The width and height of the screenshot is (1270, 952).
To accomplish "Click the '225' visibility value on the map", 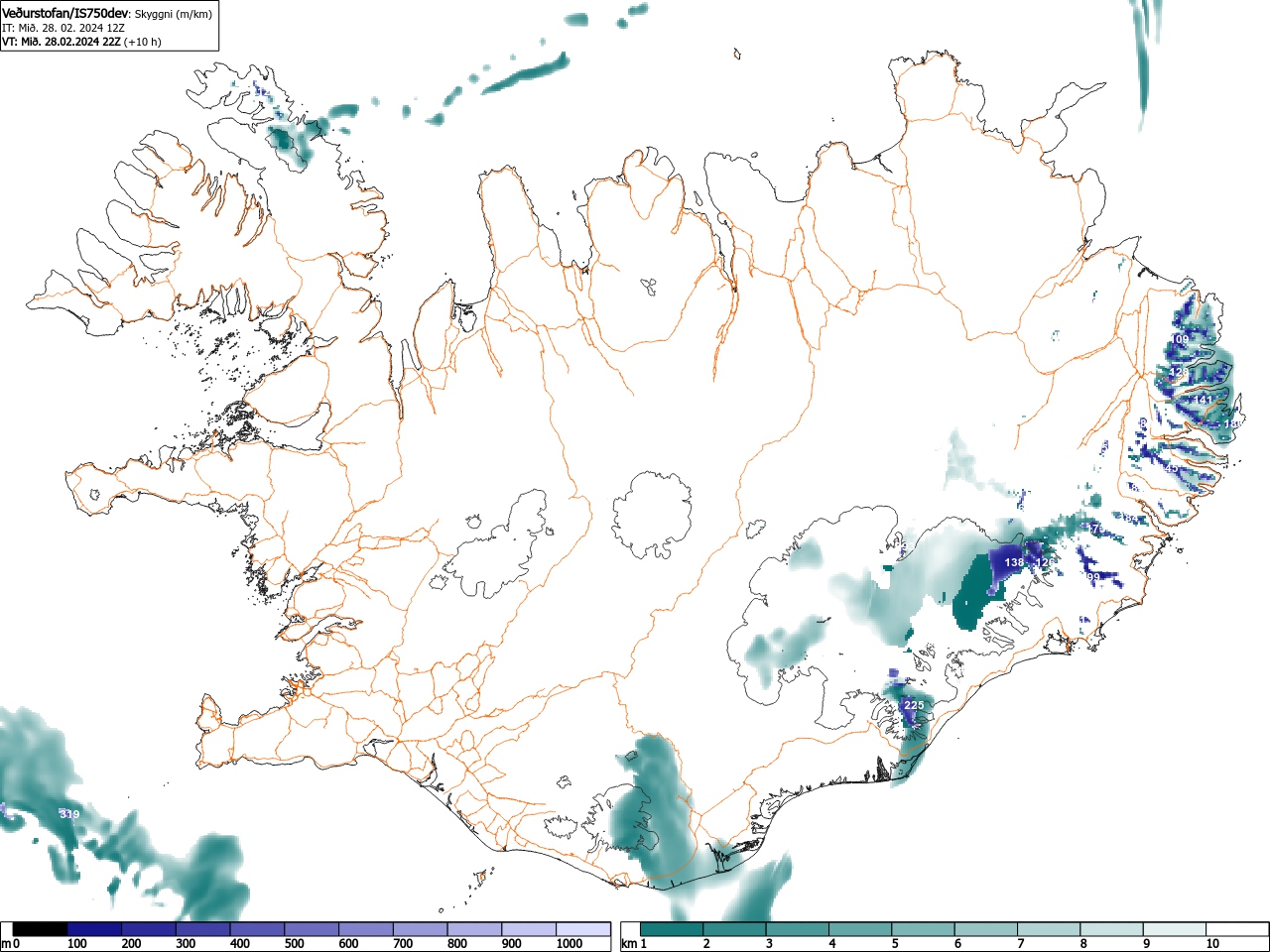I will [914, 705].
